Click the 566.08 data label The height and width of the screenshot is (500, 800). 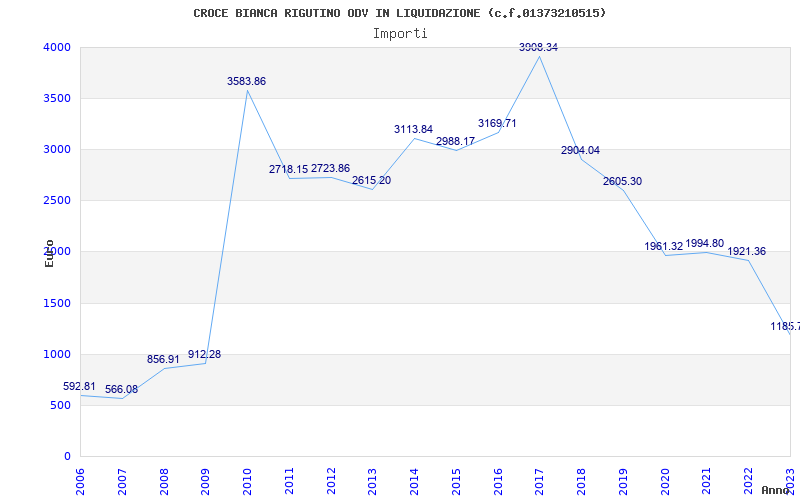(121, 390)
